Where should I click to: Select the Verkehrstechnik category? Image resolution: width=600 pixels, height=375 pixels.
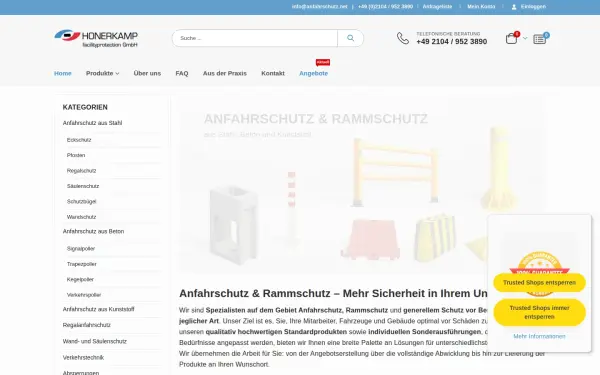coord(83,357)
